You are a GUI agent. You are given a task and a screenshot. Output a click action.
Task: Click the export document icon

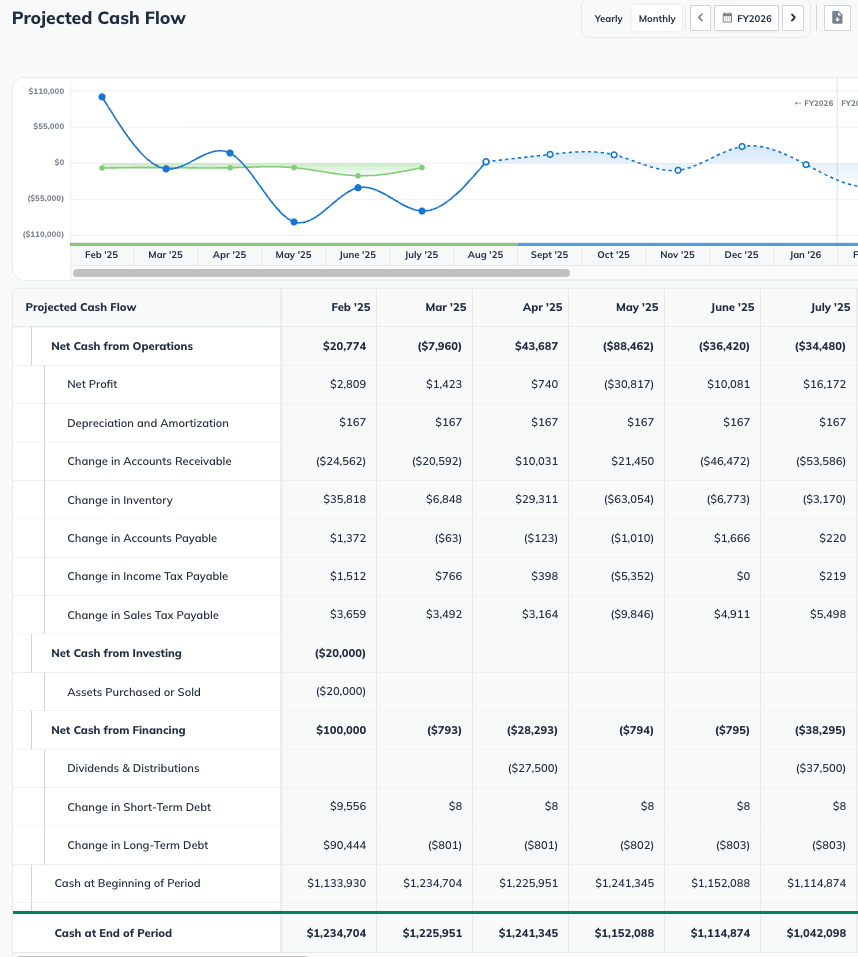pyautogui.click(x=837, y=18)
